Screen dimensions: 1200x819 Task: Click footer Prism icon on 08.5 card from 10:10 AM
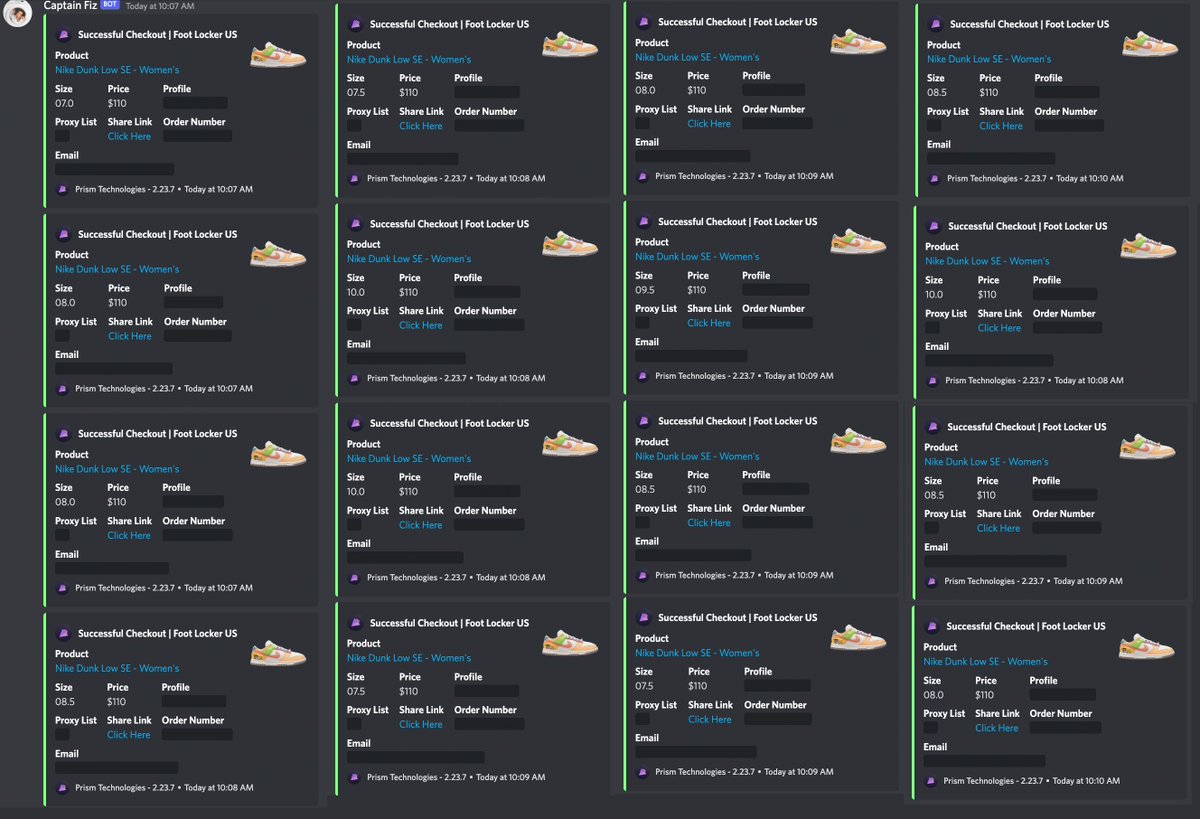click(x=934, y=178)
